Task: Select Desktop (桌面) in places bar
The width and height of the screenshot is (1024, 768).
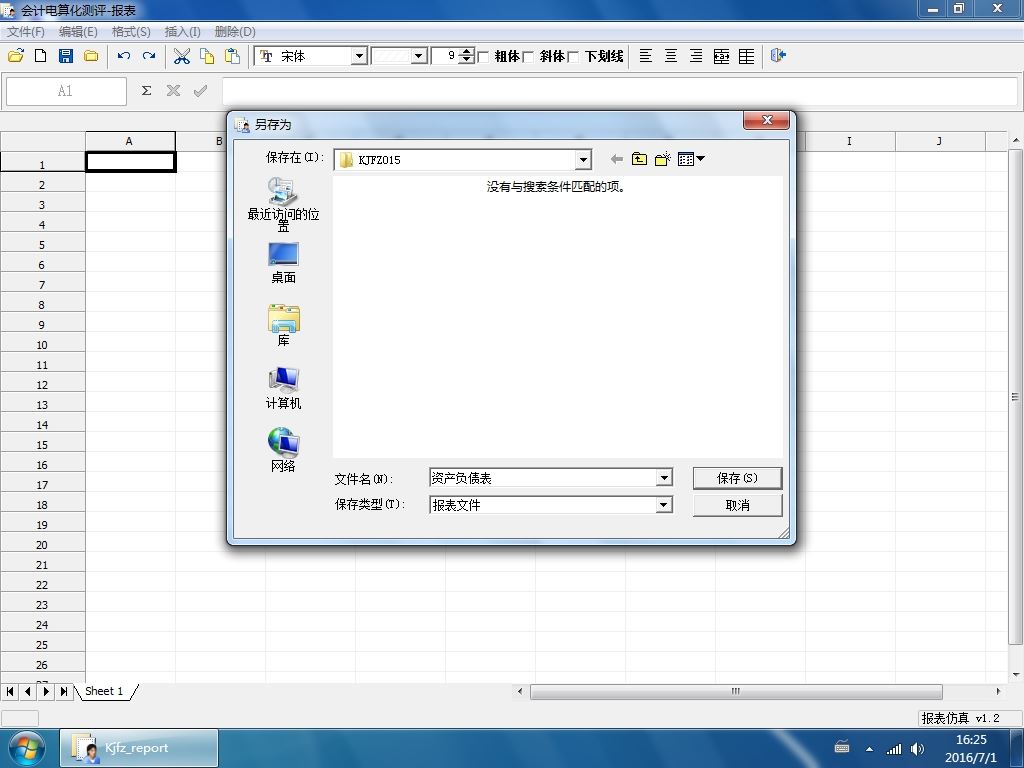Action: 283,263
